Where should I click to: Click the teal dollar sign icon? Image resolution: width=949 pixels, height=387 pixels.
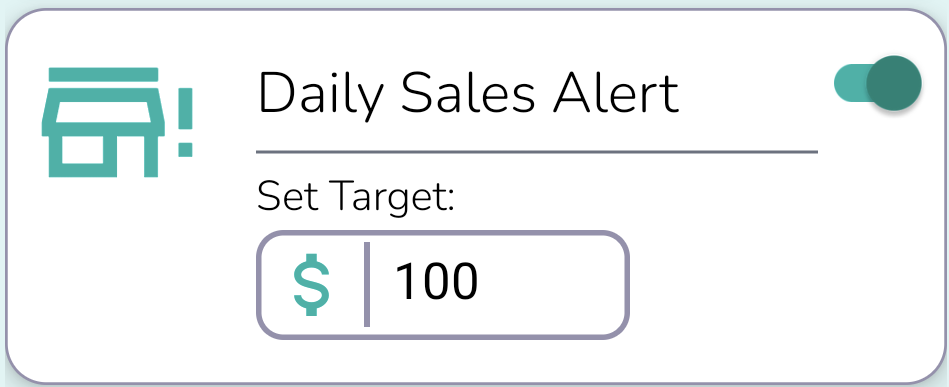(312, 285)
